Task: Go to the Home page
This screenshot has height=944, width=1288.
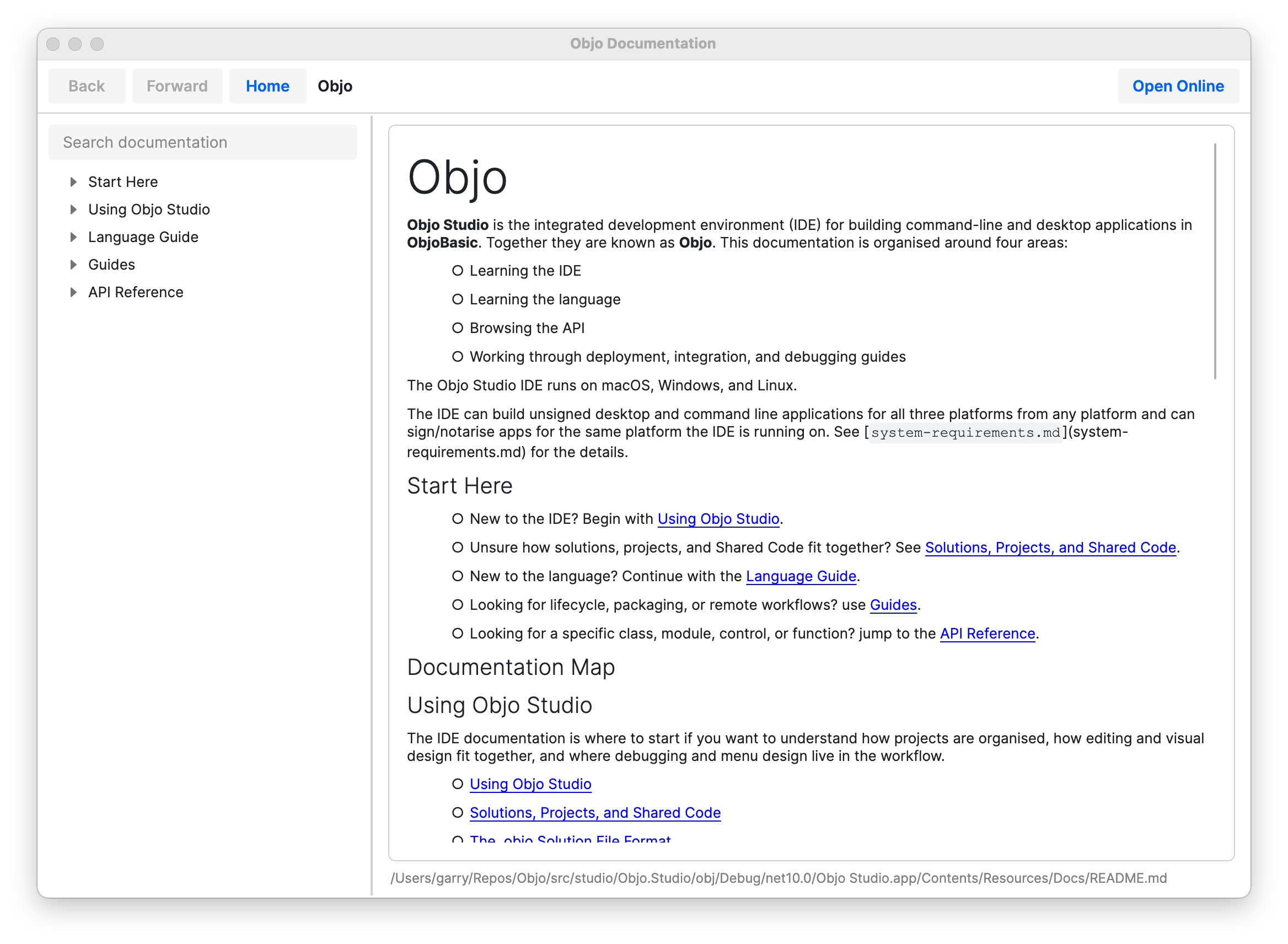Action: pos(267,85)
